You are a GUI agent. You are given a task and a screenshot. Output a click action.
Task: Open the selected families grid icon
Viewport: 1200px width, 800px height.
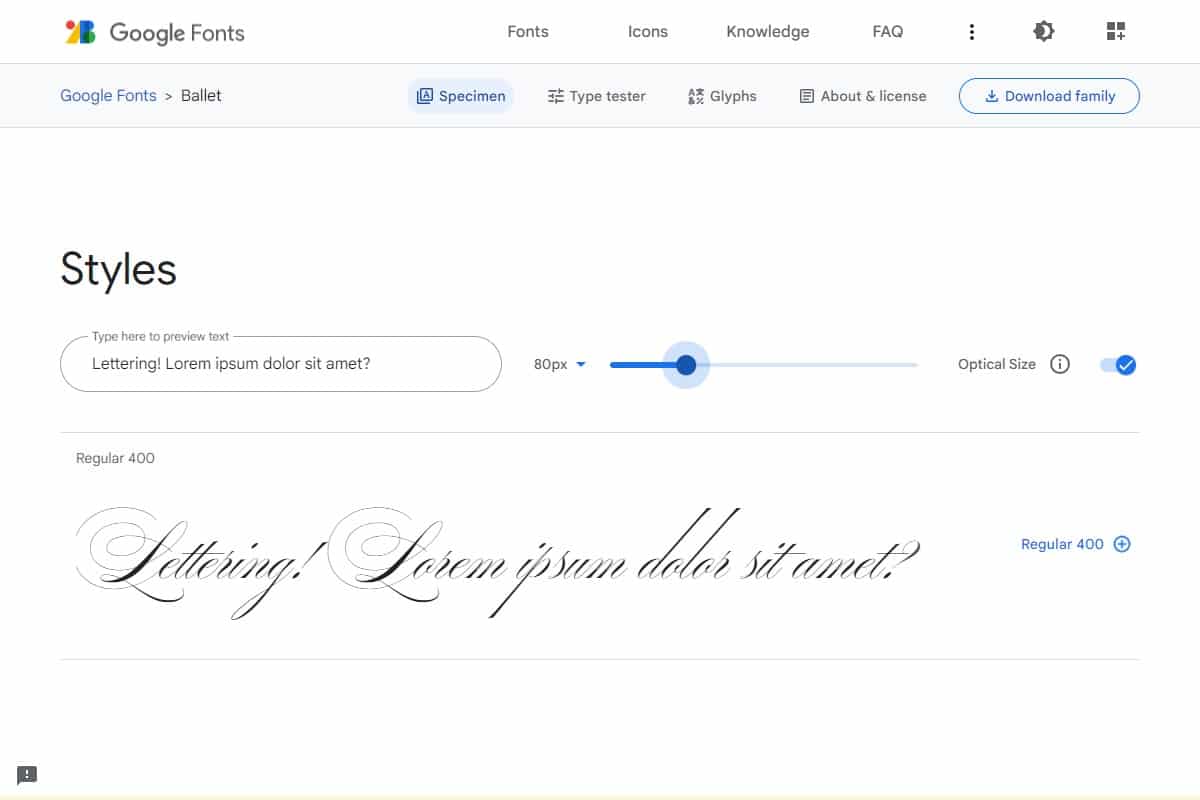(x=1116, y=32)
